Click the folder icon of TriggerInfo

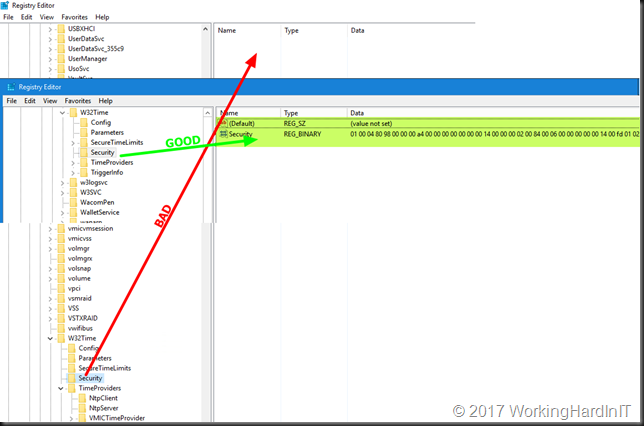(84, 172)
